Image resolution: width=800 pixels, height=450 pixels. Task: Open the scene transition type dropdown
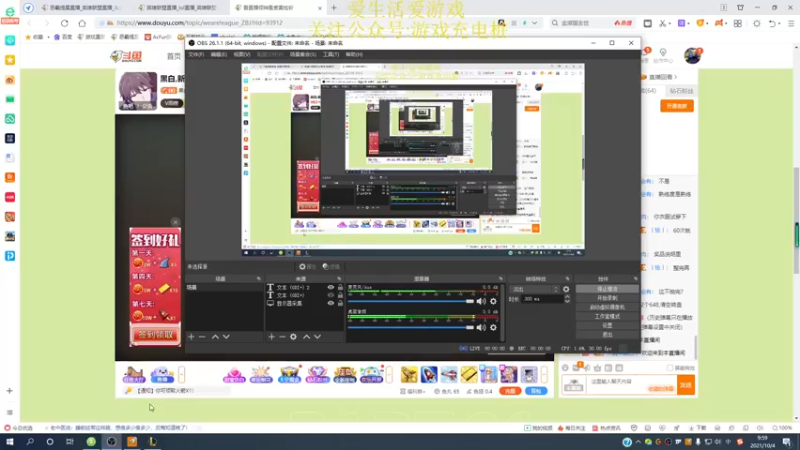tap(534, 289)
